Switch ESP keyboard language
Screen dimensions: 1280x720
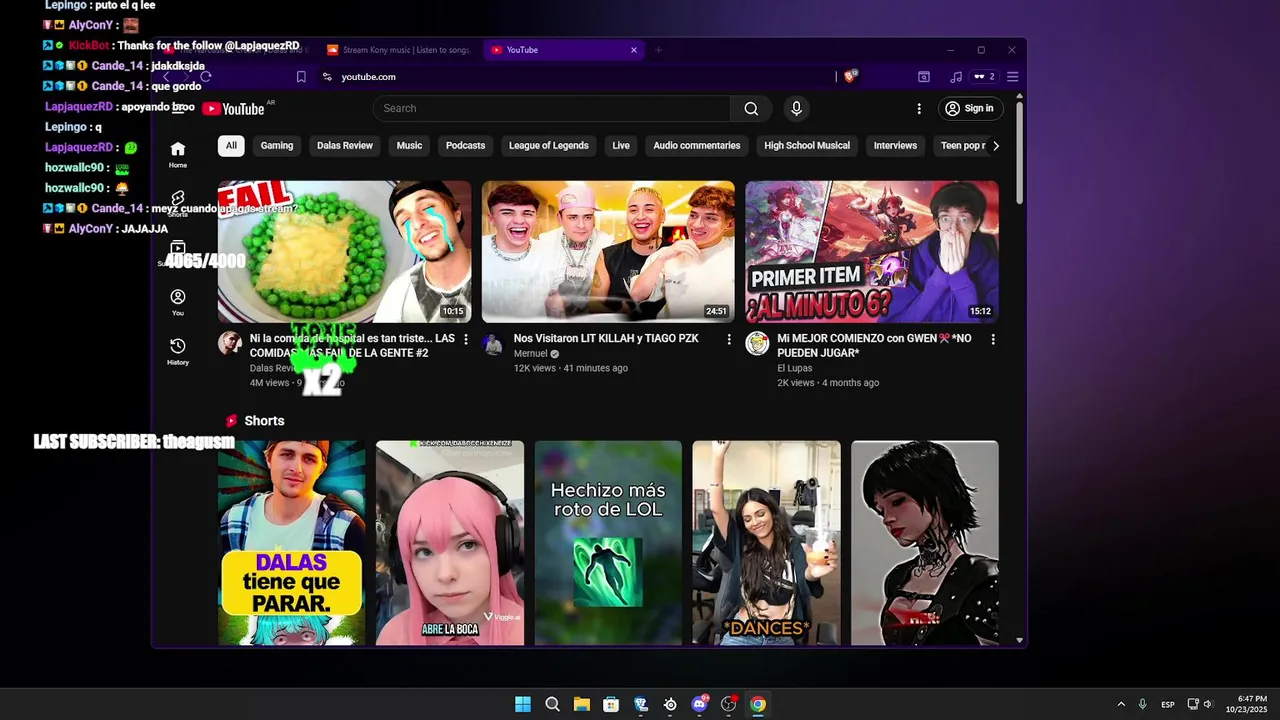coord(1168,705)
